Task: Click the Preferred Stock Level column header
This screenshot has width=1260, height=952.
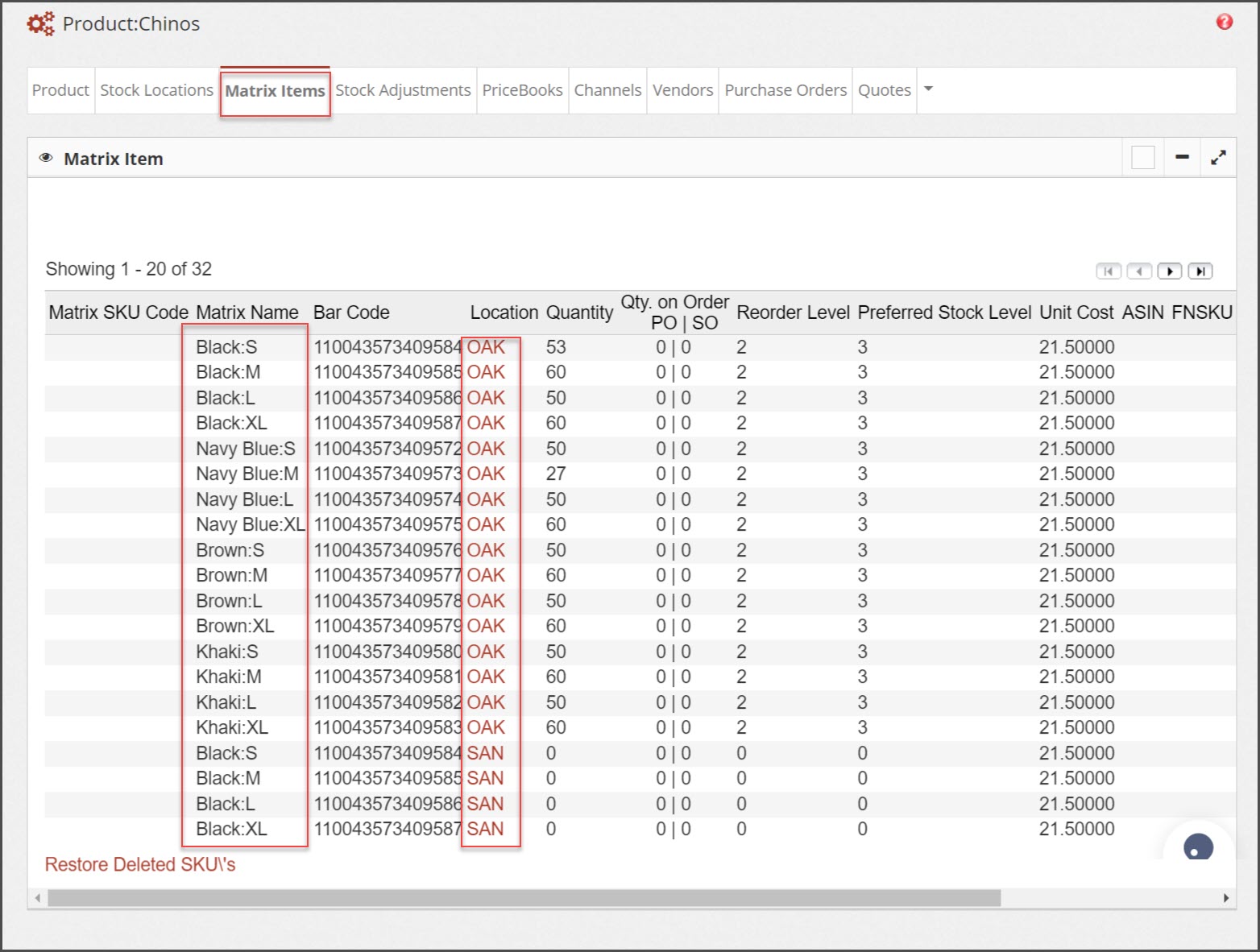Action: tap(944, 313)
